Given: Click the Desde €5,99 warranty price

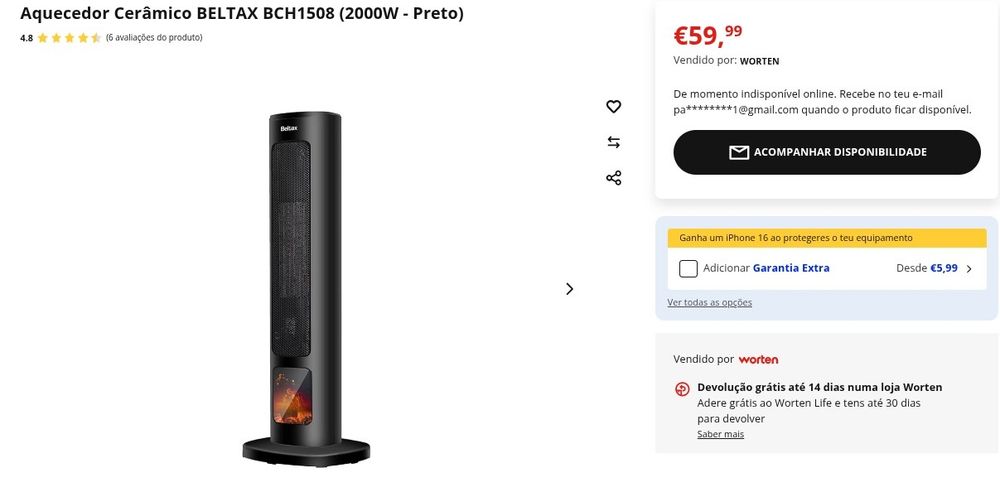Looking at the screenshot, I should [x=927, y=268].
